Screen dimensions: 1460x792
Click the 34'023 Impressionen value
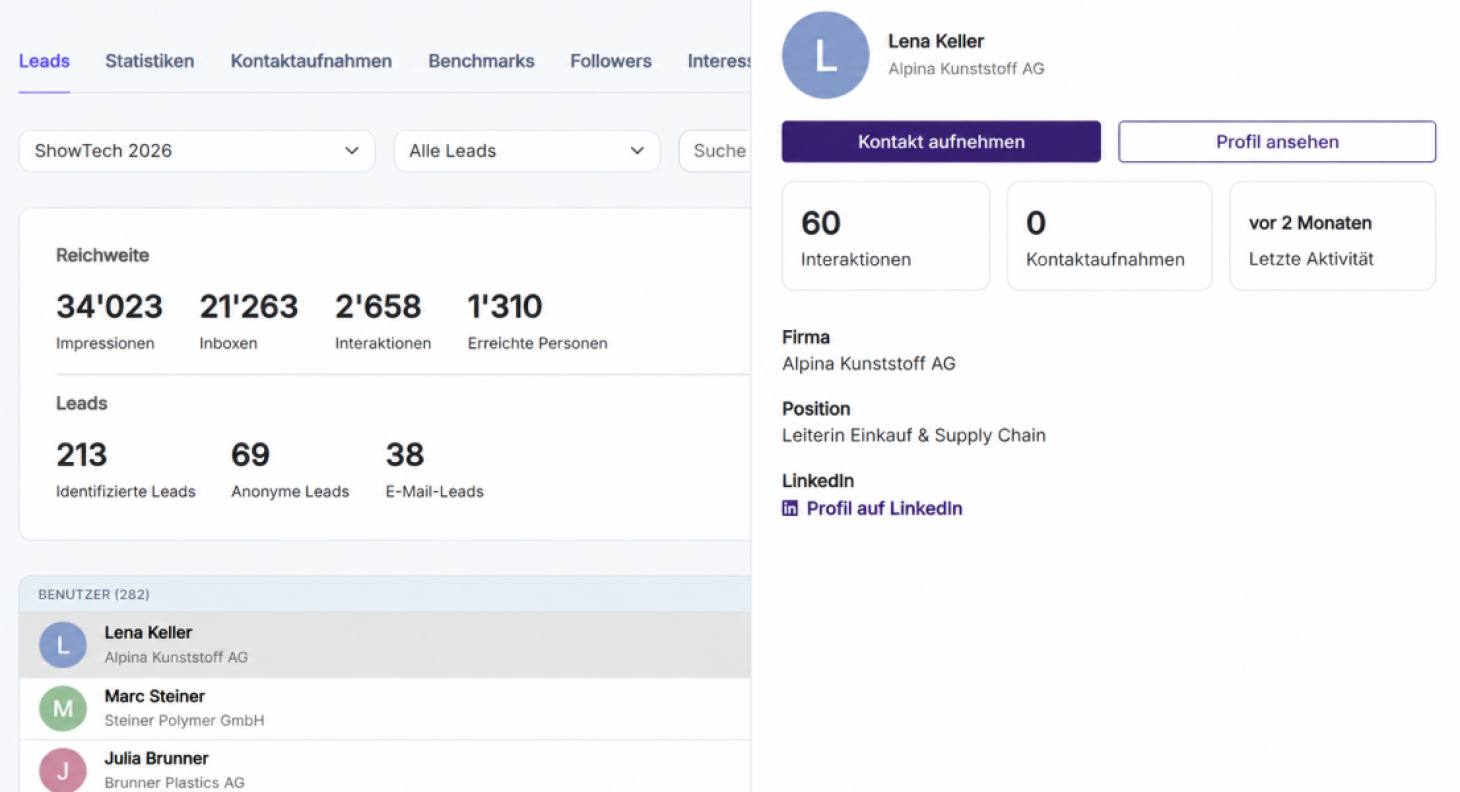109,306
